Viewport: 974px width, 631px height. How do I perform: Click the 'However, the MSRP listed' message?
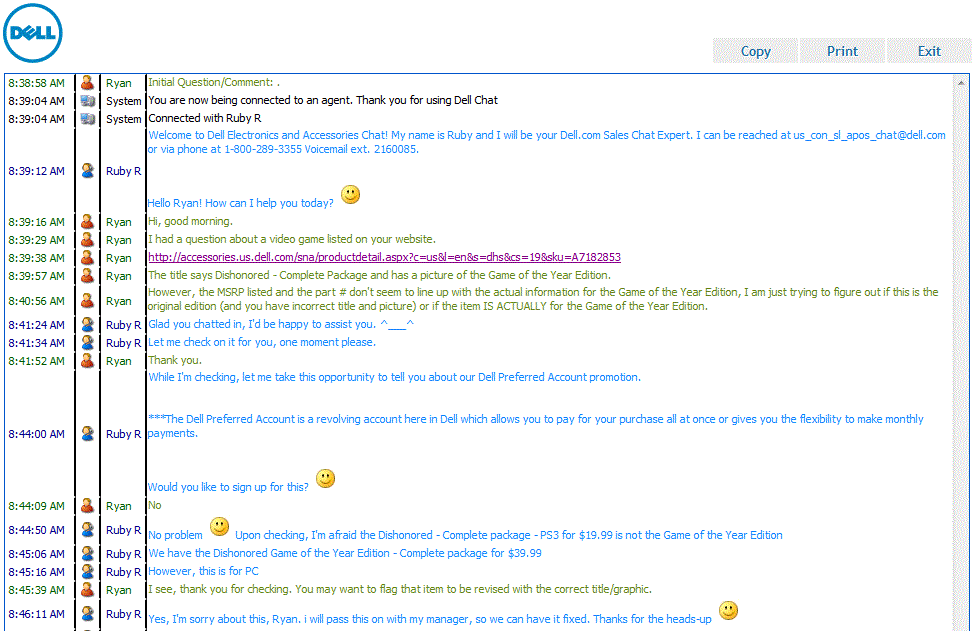coord(543,299)
